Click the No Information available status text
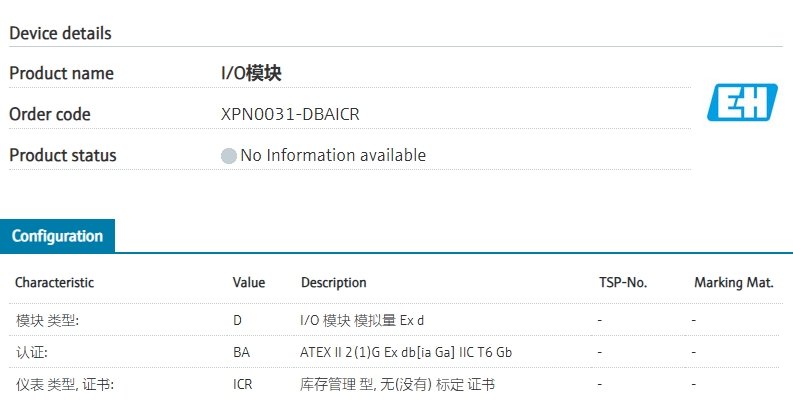 click(333, 155)
